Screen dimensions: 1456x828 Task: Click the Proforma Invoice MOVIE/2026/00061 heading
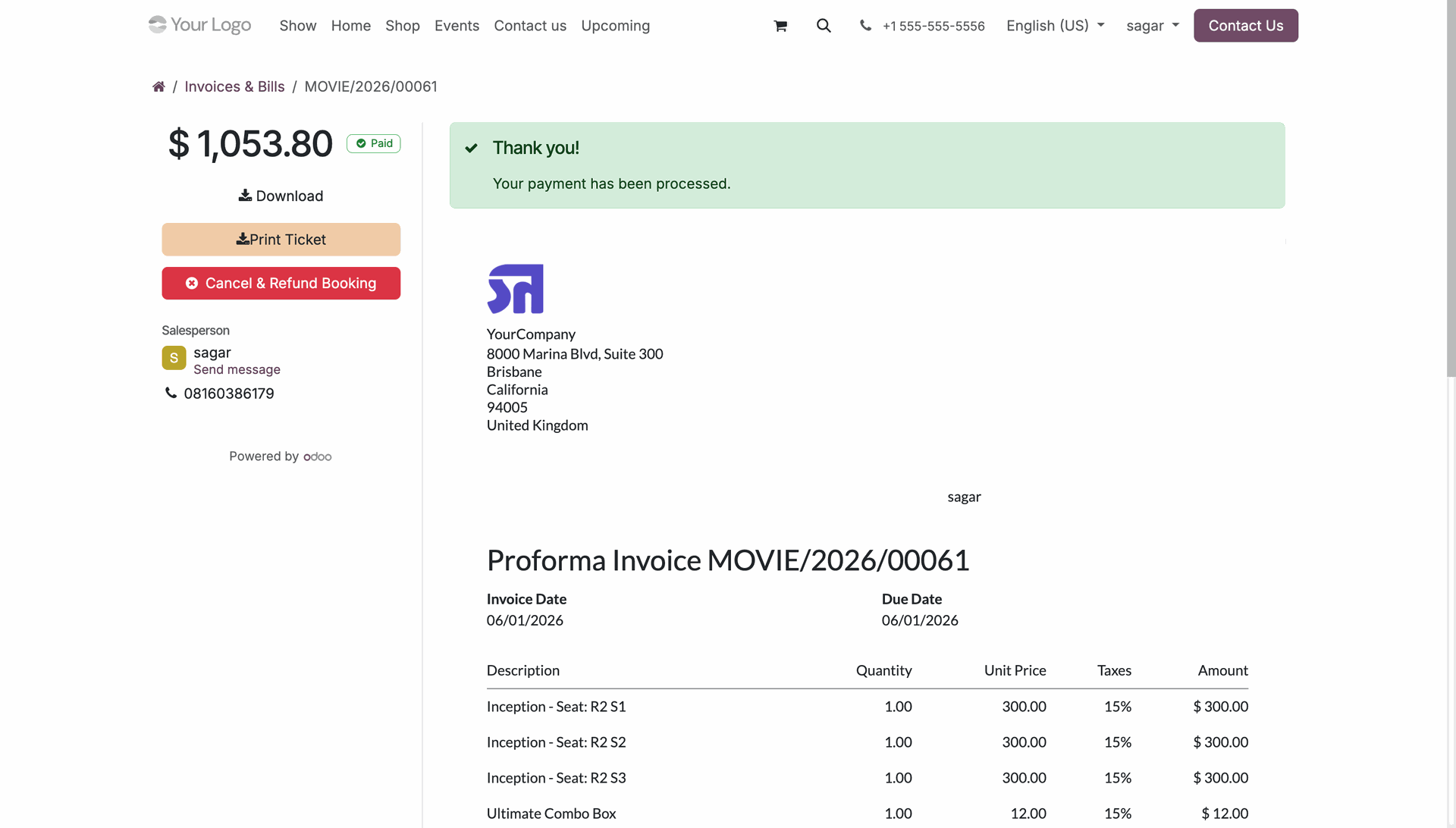coord(728,560)
